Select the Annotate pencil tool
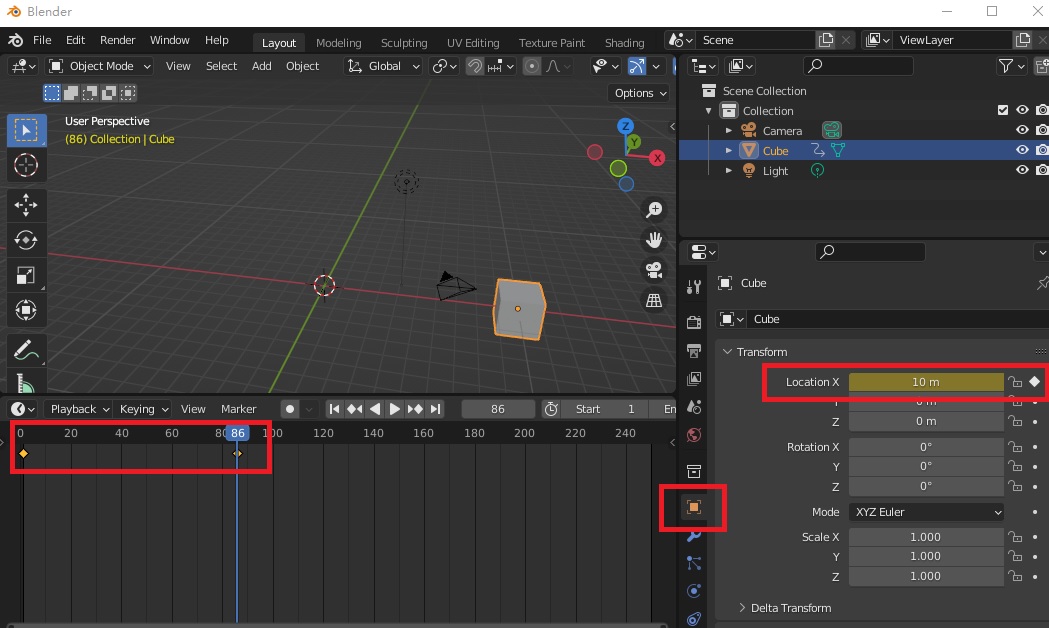Viewport: 1049px width, 628px height. 26,349
